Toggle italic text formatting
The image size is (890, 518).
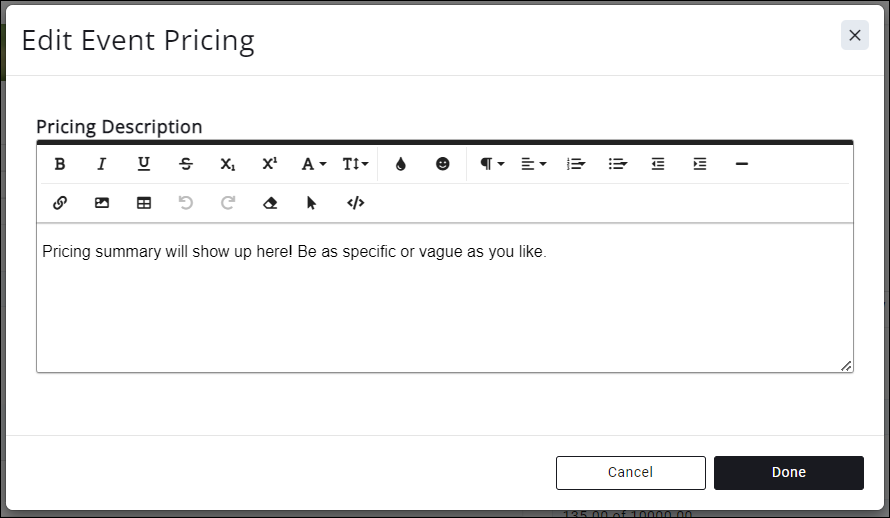pos(101,164)
